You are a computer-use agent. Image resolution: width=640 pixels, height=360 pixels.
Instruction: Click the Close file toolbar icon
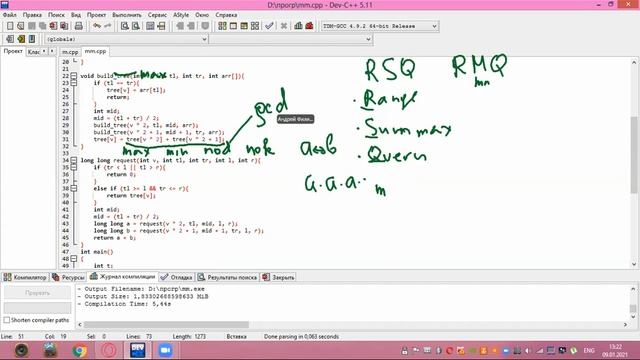[53, 26]
